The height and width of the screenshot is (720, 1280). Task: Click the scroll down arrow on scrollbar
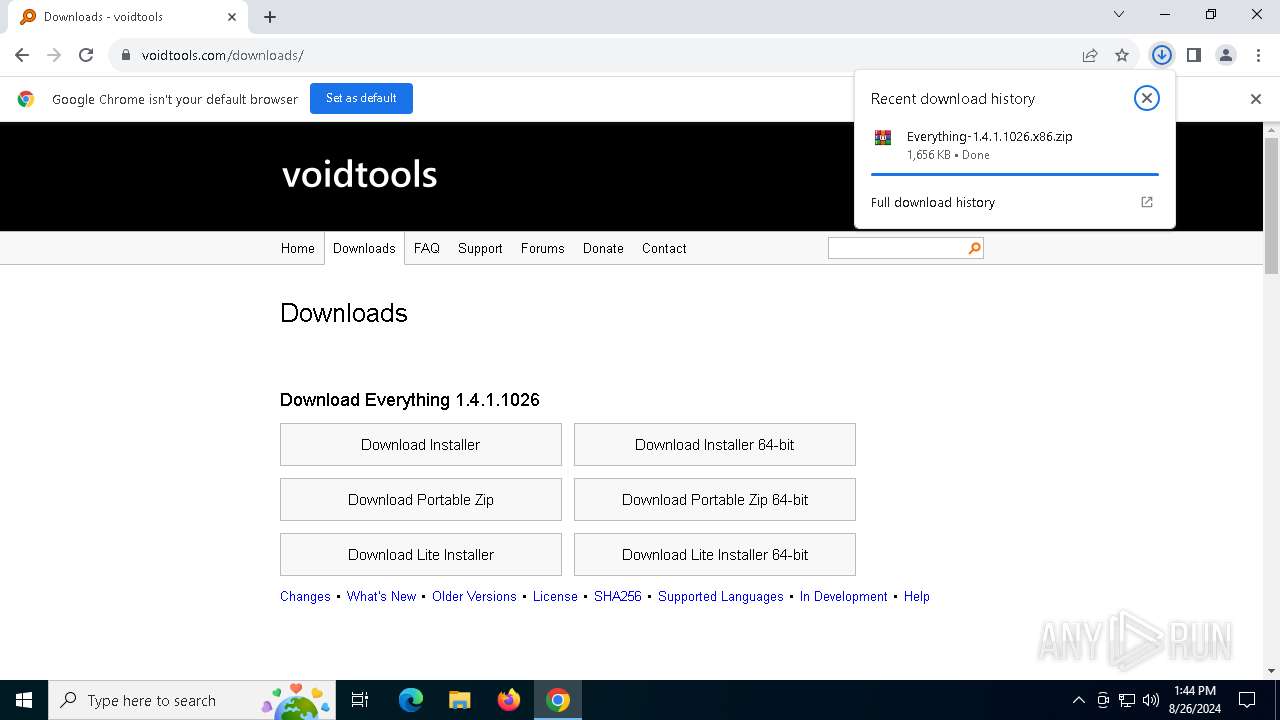[x=1272, y=671]
